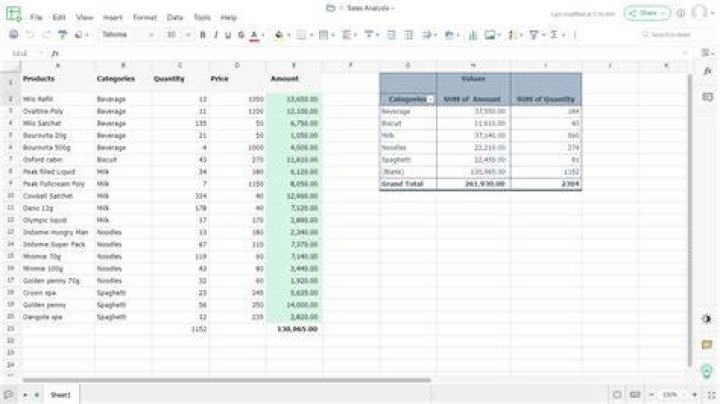Insert a chart using chart icon
Image resolution: width=720 pixels, height=404 pixels.
coord(472,35)
